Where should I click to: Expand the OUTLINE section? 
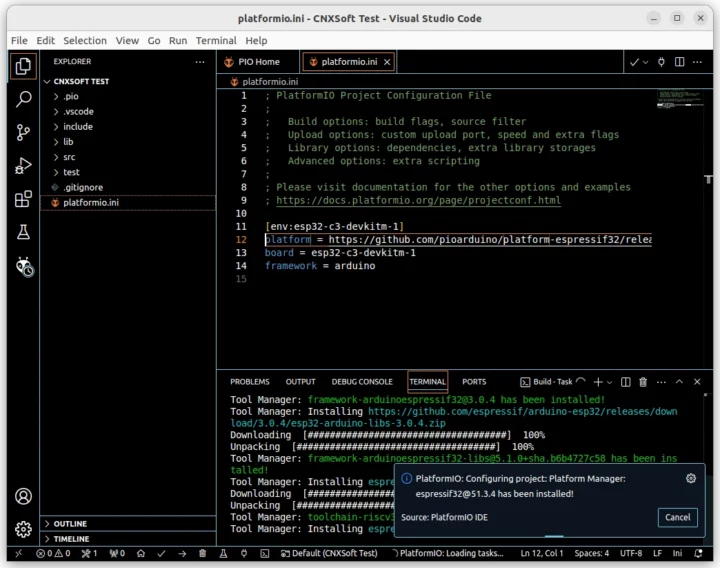pos(70,524)
